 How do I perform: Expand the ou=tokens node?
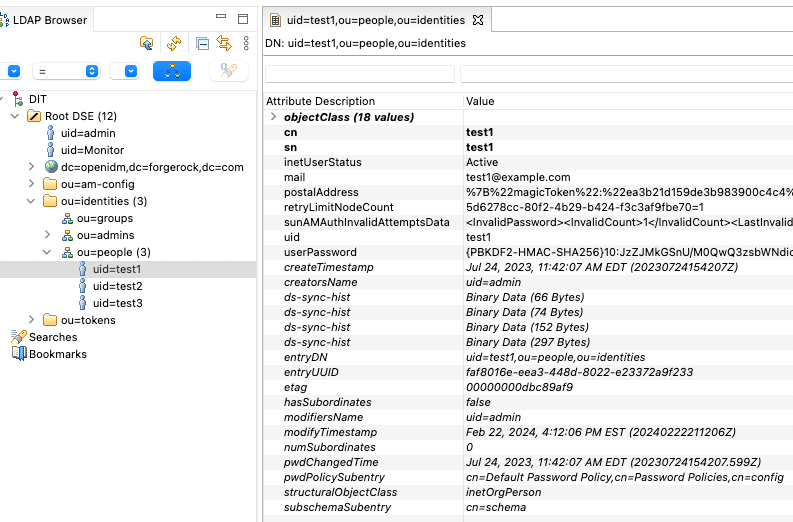pyautogui.click(x=31, y=320)
